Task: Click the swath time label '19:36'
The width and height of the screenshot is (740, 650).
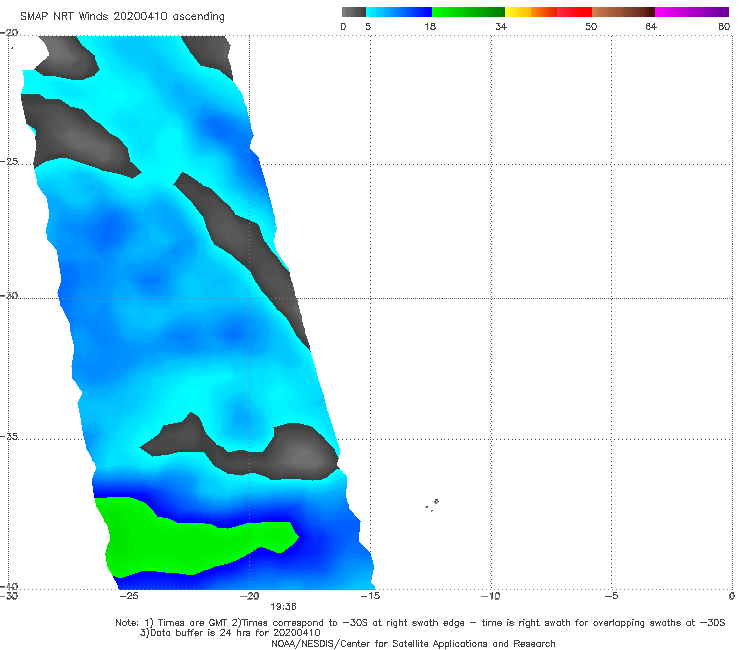Action: (x=283, y=607)
